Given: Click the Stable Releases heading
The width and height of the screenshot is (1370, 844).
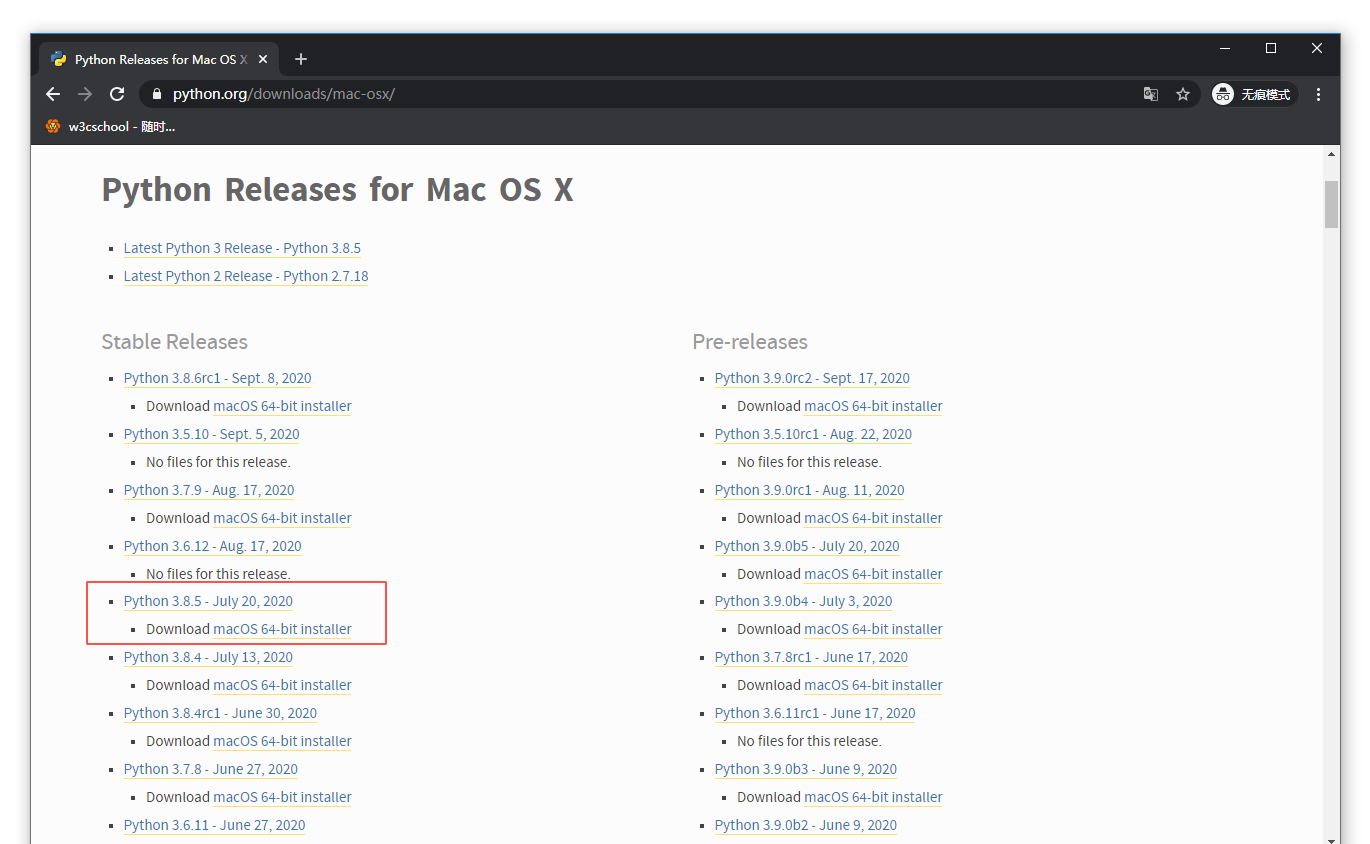Looking at the screenshot, I should 174,342.
